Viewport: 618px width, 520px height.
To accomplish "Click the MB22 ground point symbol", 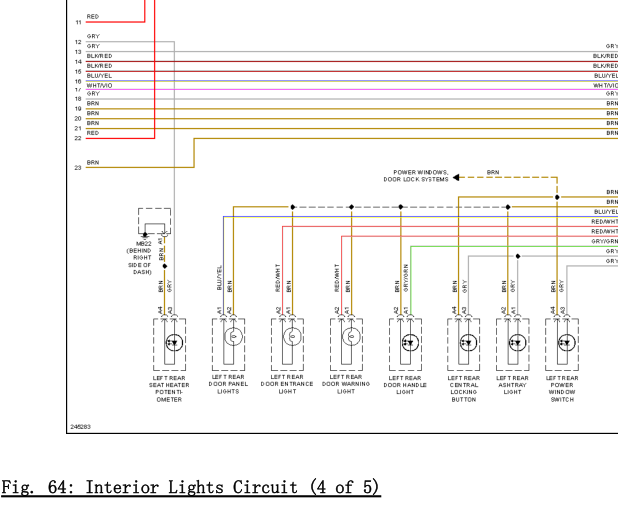I will point(145,235).
